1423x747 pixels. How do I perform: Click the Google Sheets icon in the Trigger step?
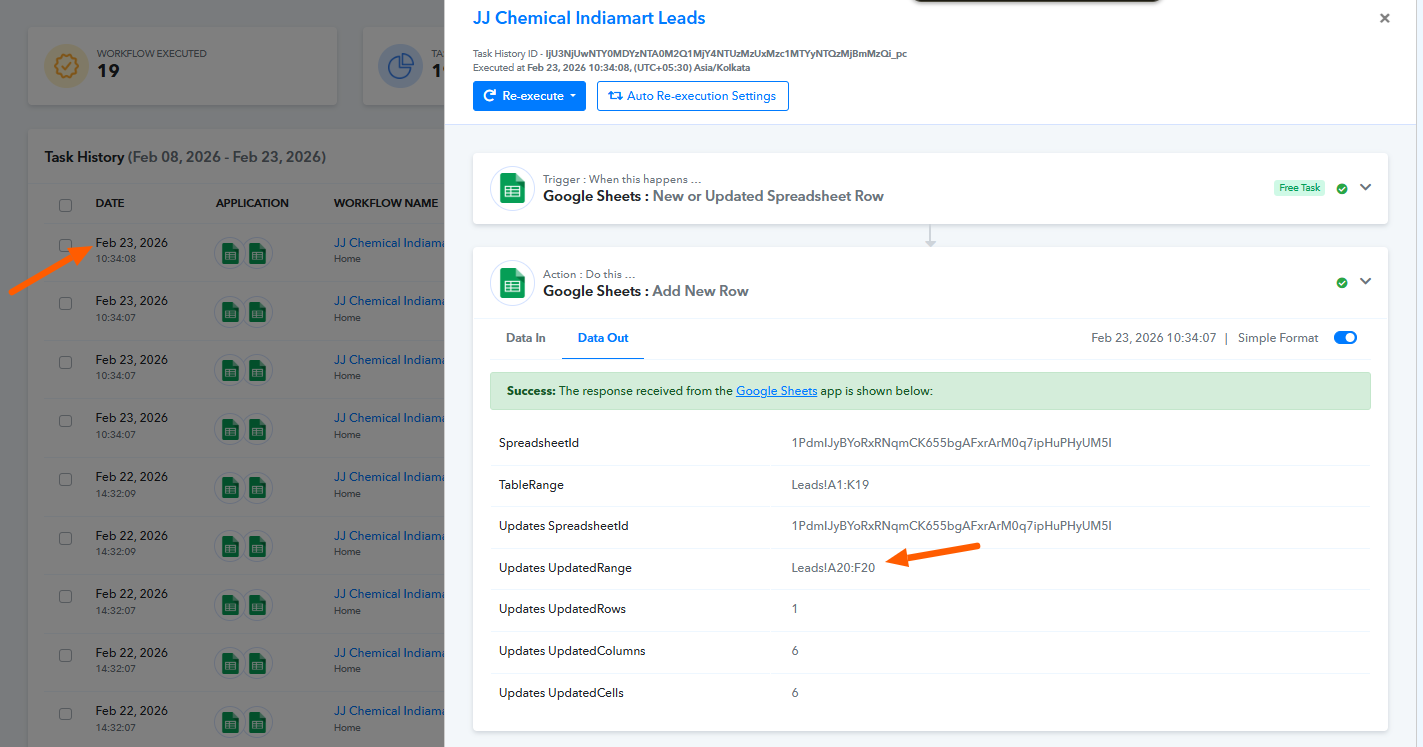pos(512,188)
